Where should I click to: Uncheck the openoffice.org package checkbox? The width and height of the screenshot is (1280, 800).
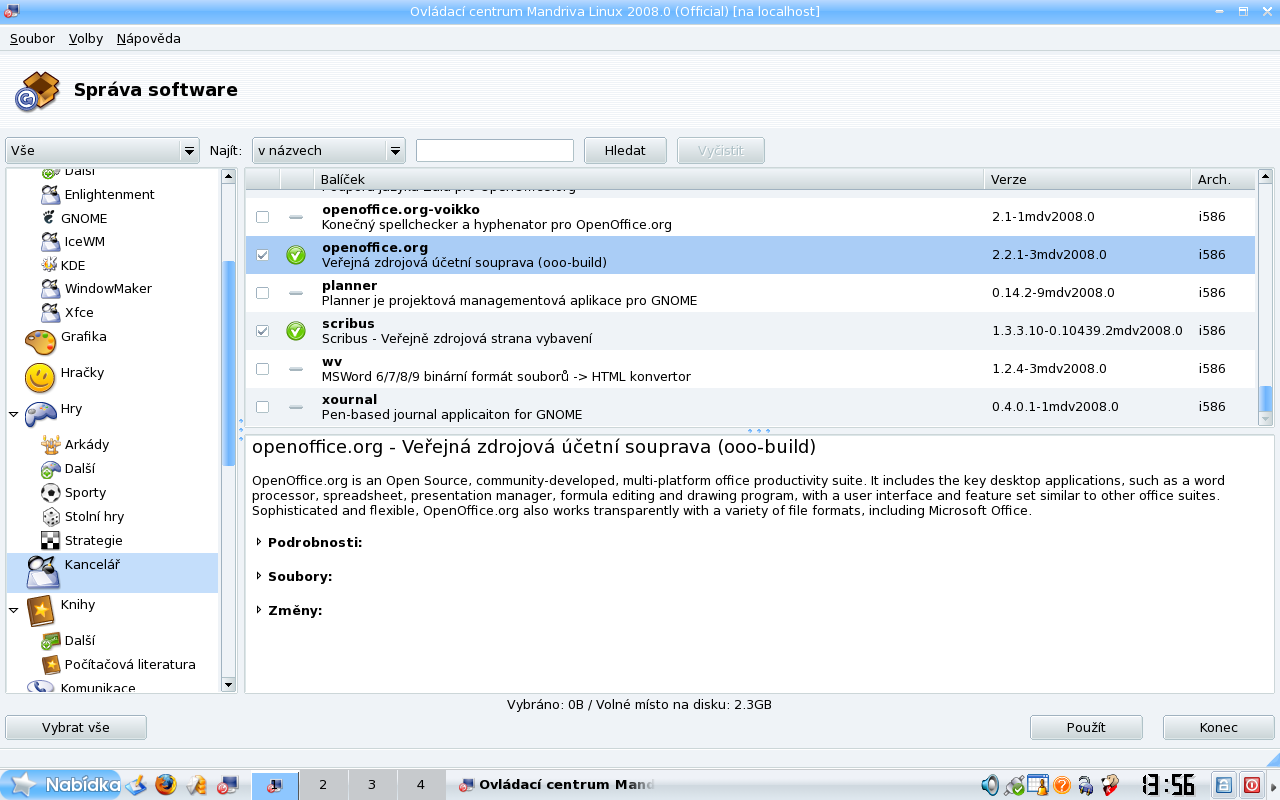coord(262,255)
